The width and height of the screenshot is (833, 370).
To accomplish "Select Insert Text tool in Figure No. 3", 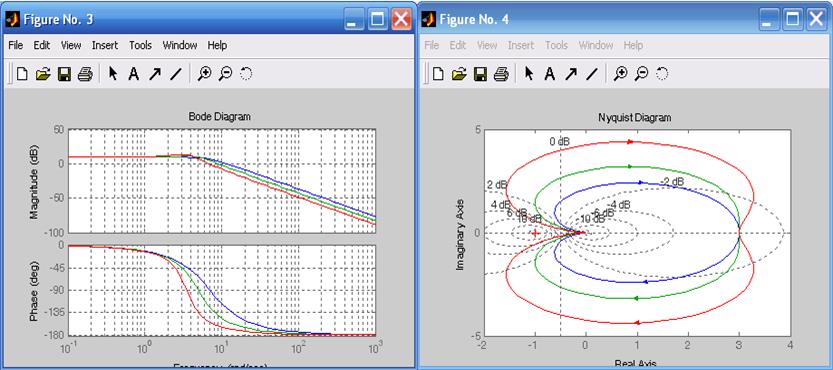I will [134, 74].
